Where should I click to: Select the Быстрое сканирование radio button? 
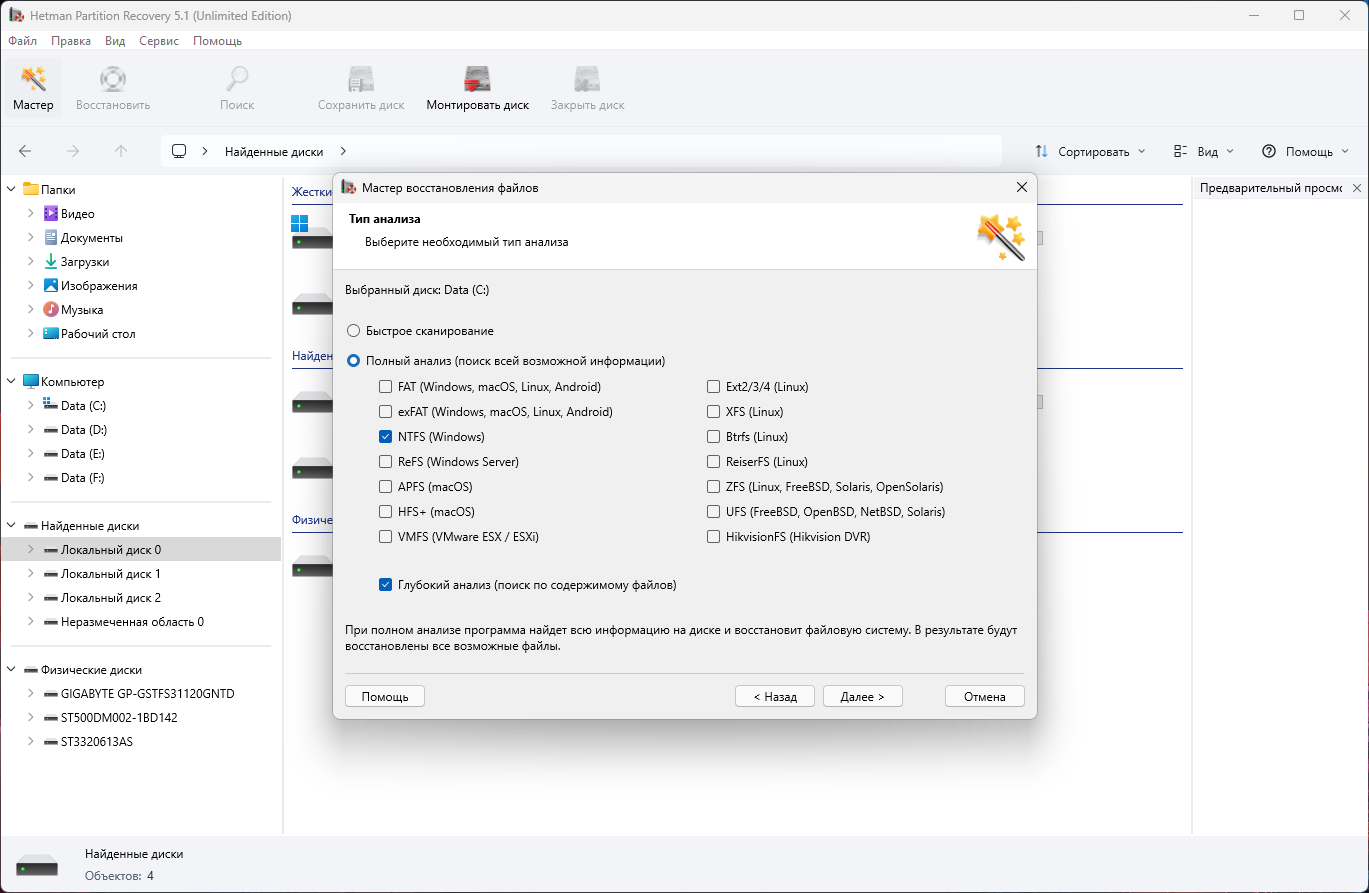(353, 331)
